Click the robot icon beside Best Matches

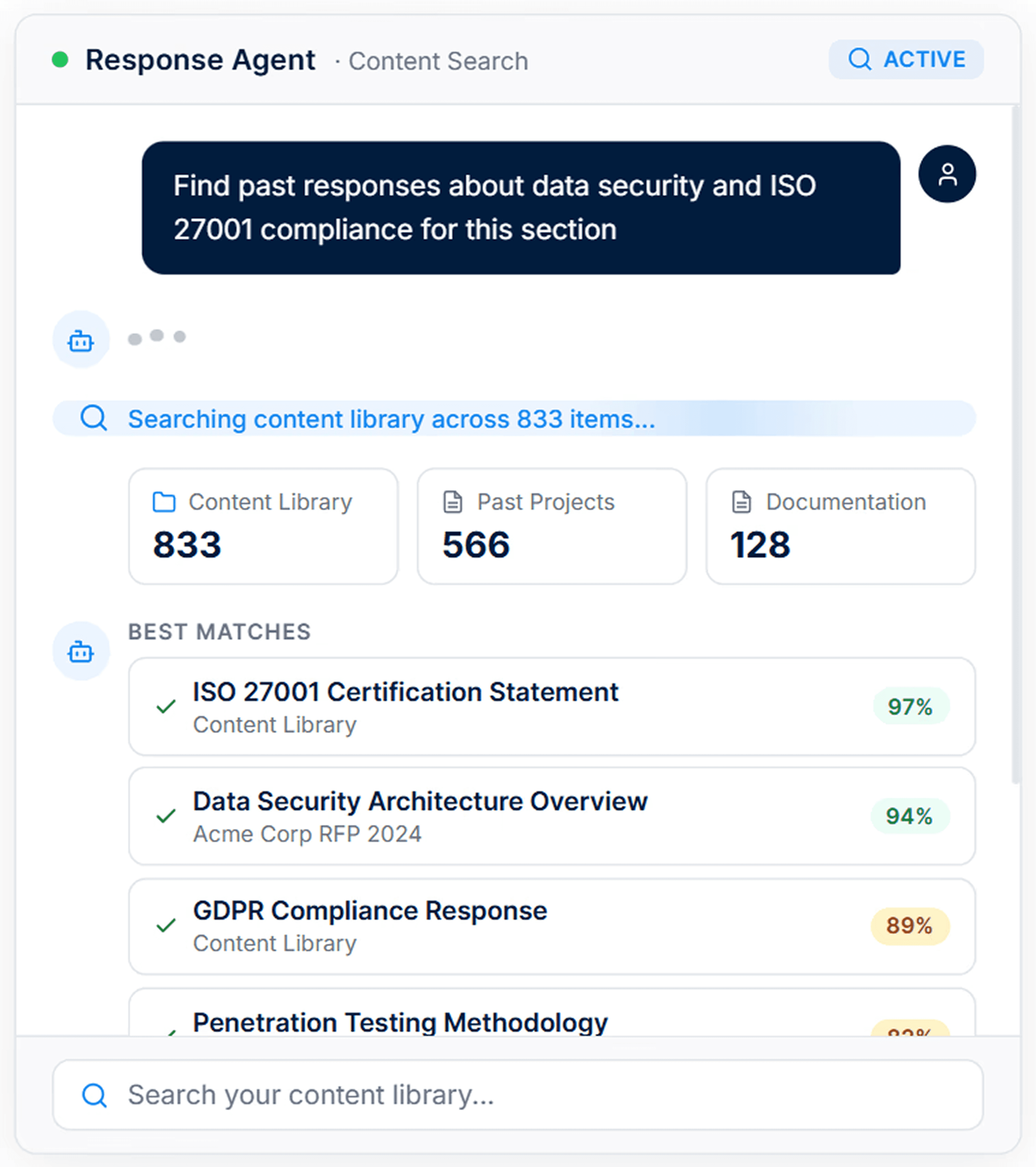pos(80,651)
